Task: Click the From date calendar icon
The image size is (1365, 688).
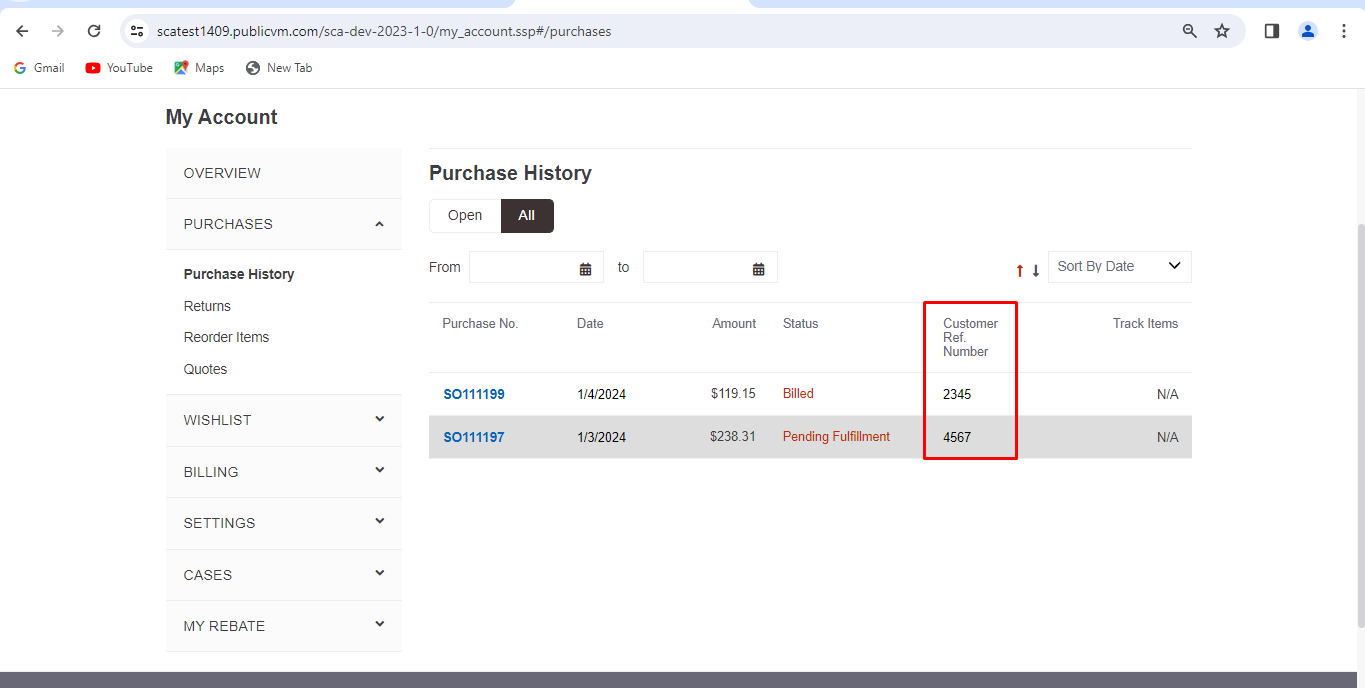Action: click(586, 268)
